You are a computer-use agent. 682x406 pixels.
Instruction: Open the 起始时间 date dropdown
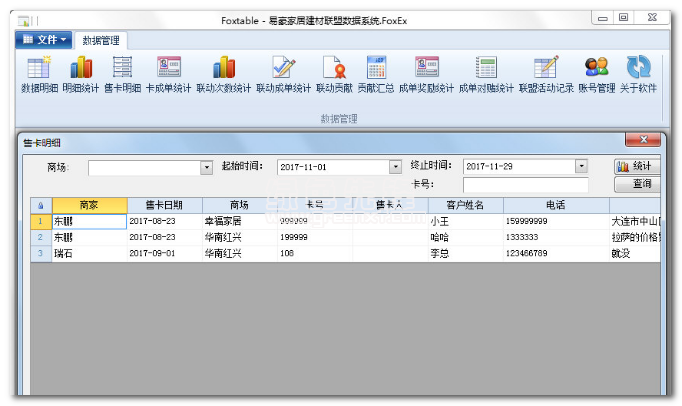[x=395, y=168]
